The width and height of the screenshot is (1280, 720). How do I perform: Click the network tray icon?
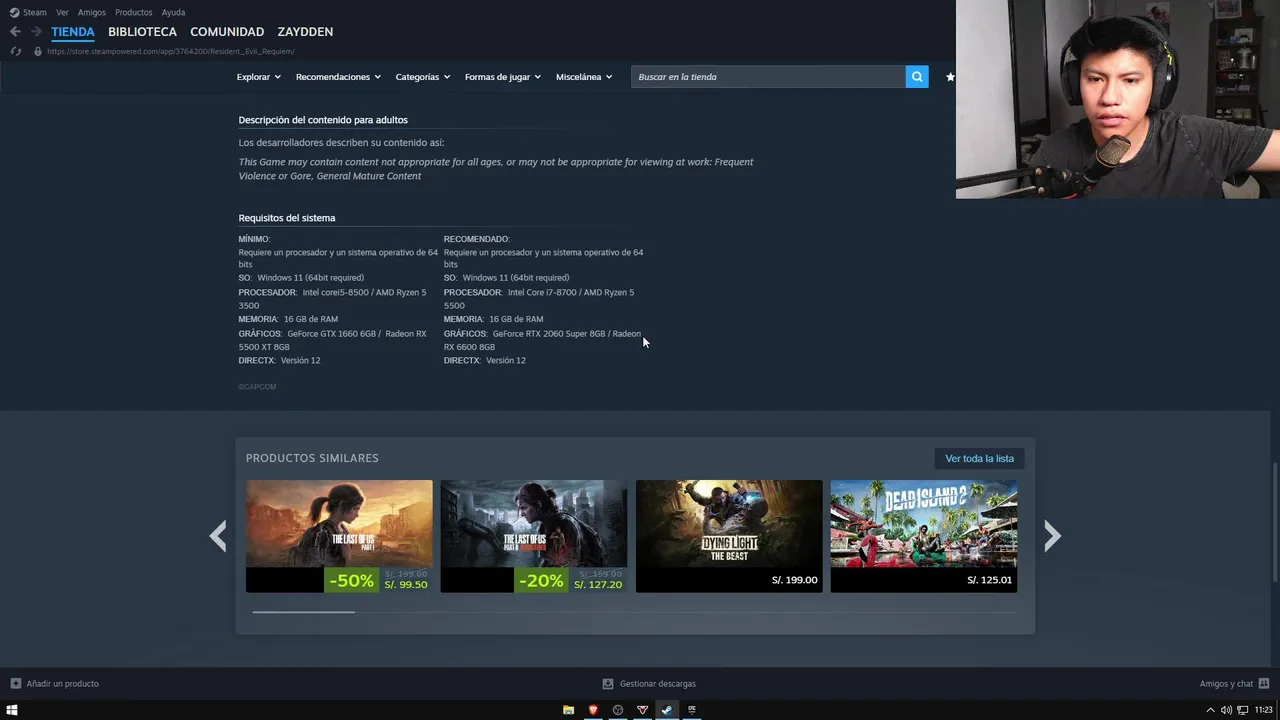1244,710
